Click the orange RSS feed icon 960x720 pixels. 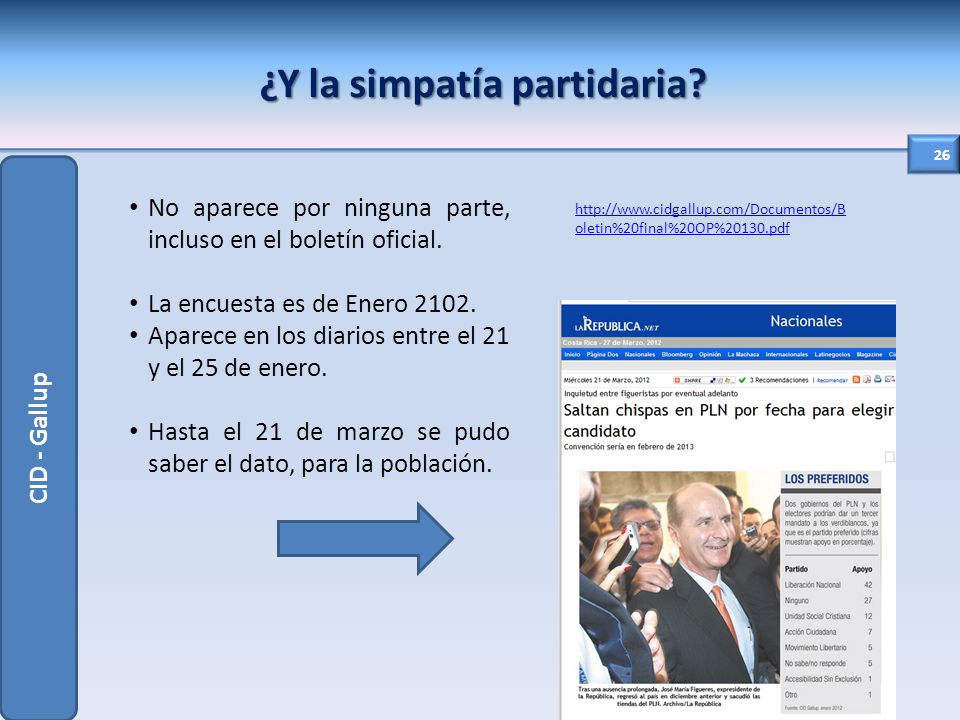pos(857,380)
